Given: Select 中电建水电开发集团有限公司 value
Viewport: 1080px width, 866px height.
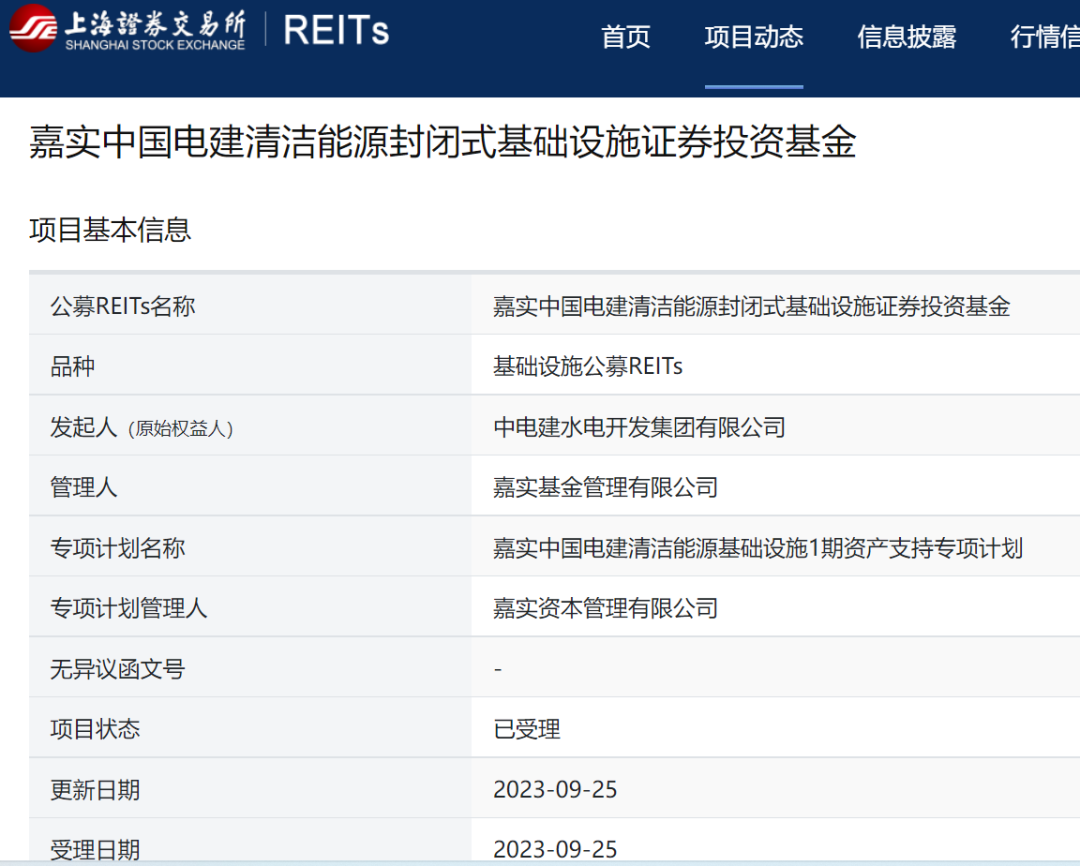Looking at the screenshot, I should pyautogui.click(x=639, y=427).
